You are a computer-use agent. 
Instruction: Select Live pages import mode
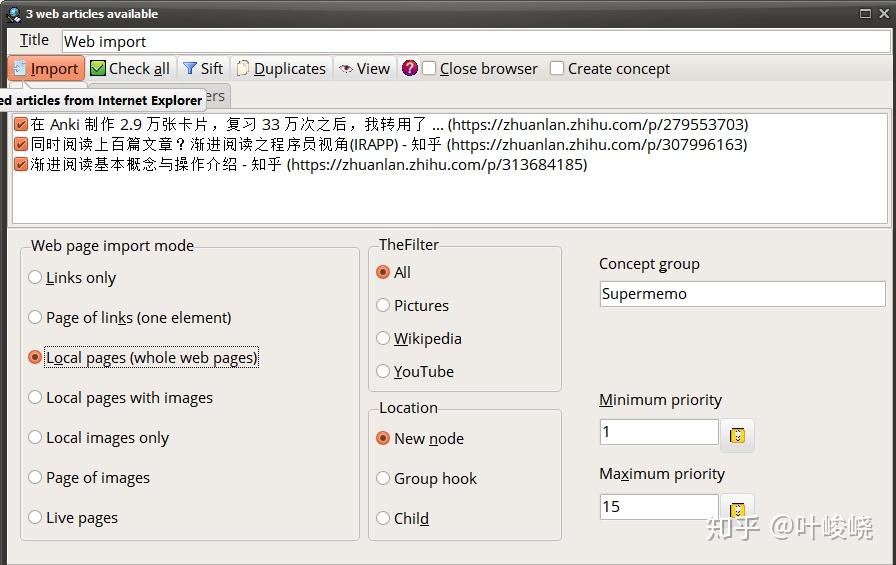pos(35,517)
